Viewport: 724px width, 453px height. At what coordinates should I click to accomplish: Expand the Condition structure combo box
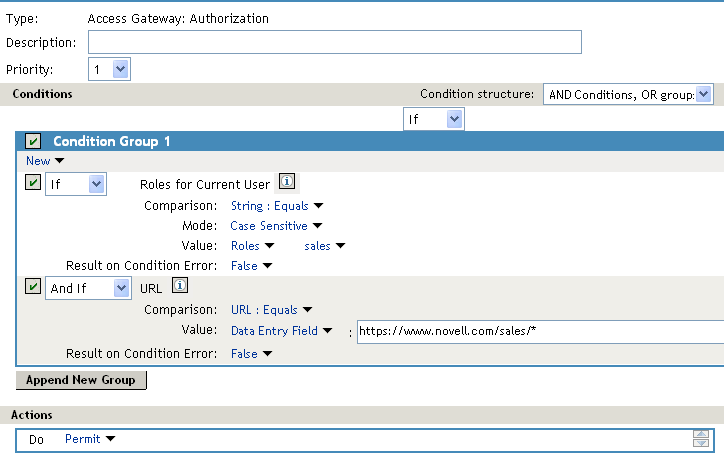628,94
